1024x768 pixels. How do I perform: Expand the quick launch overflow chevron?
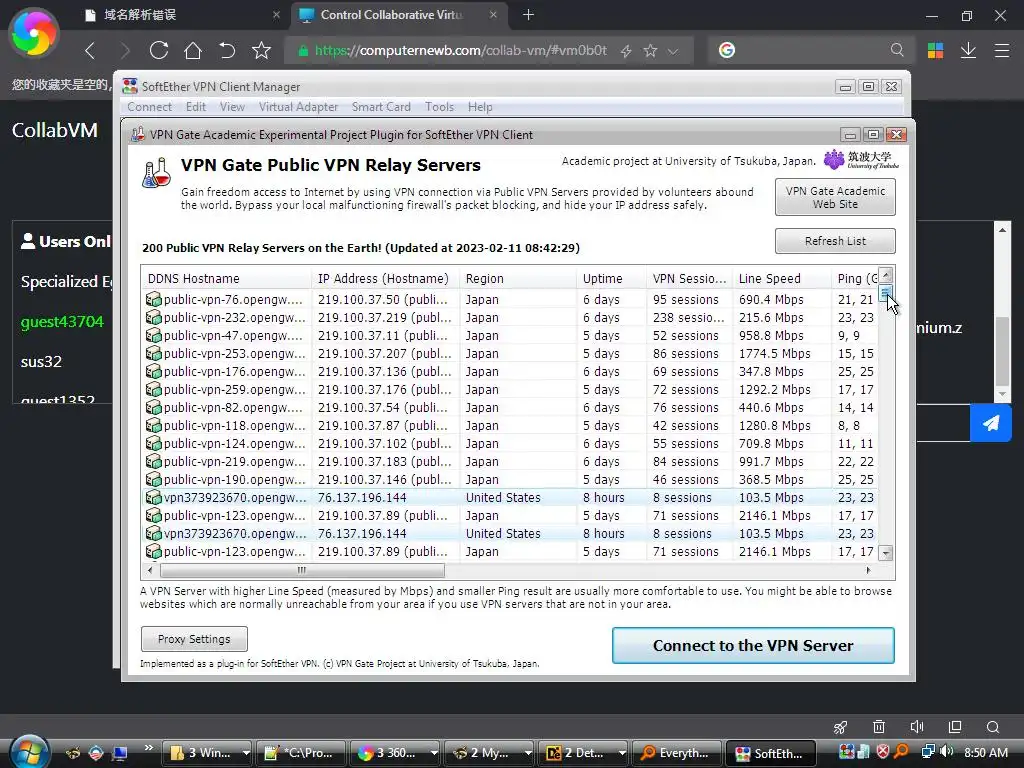(148, 748)
